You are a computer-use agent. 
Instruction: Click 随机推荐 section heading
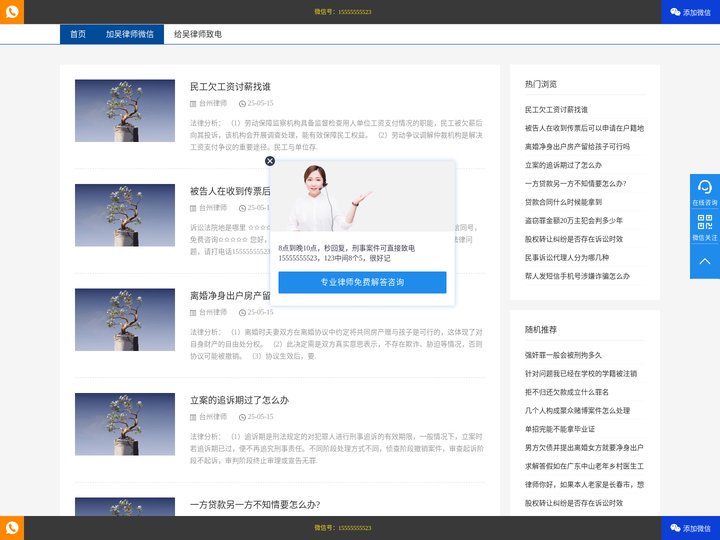point(540,330)
